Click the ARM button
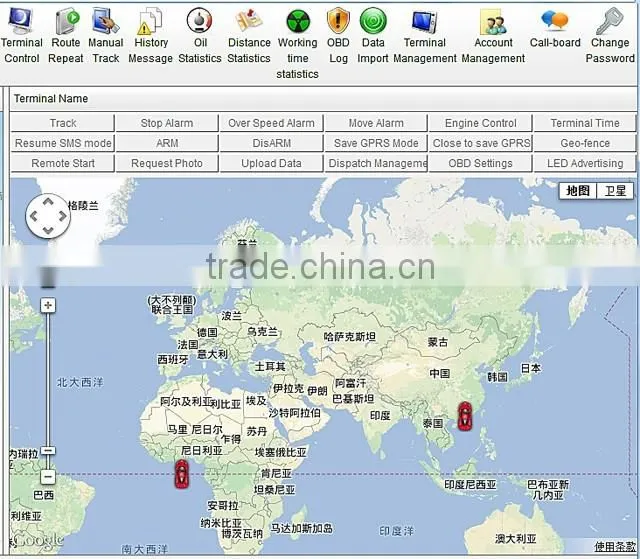 [x=167, y=143]
